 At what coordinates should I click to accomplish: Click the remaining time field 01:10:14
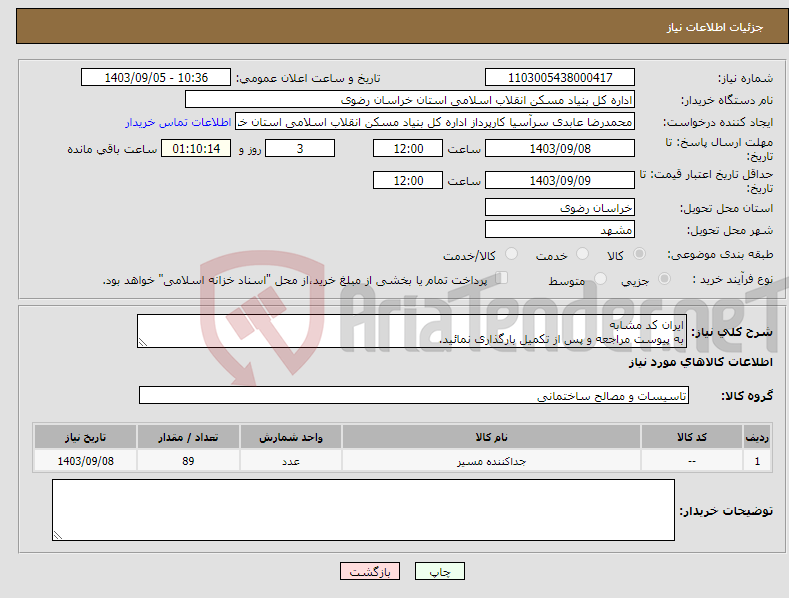coord(196,148)
